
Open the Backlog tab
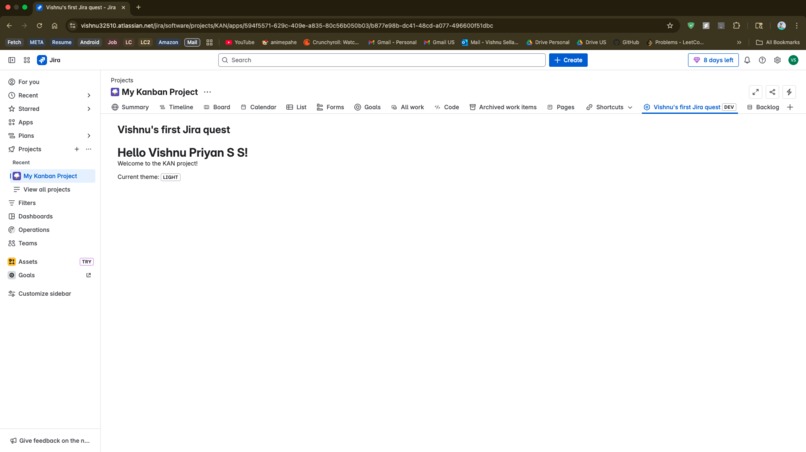[763, 107]
